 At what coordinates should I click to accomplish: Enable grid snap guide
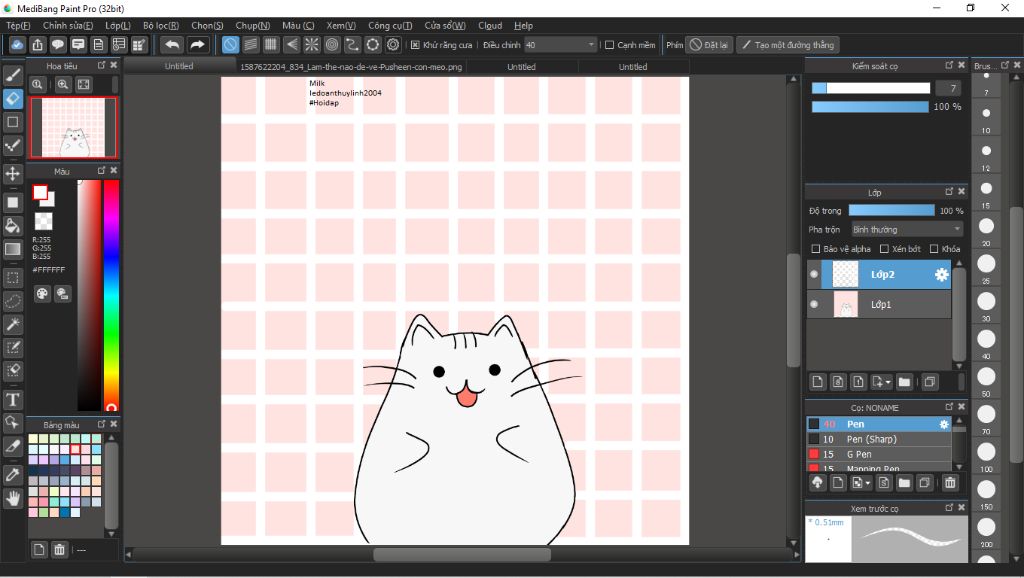tap(271, 44)
